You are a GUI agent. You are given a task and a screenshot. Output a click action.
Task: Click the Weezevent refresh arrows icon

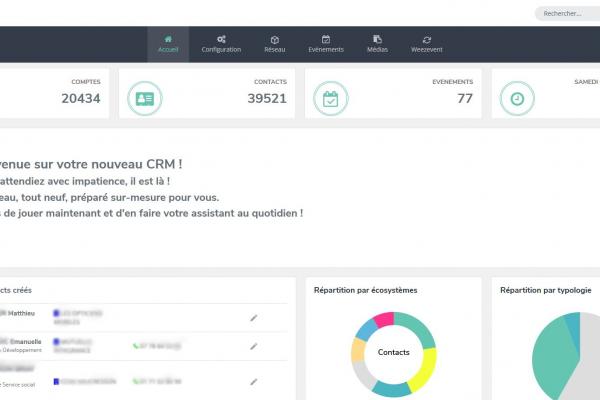click(427, 40)
